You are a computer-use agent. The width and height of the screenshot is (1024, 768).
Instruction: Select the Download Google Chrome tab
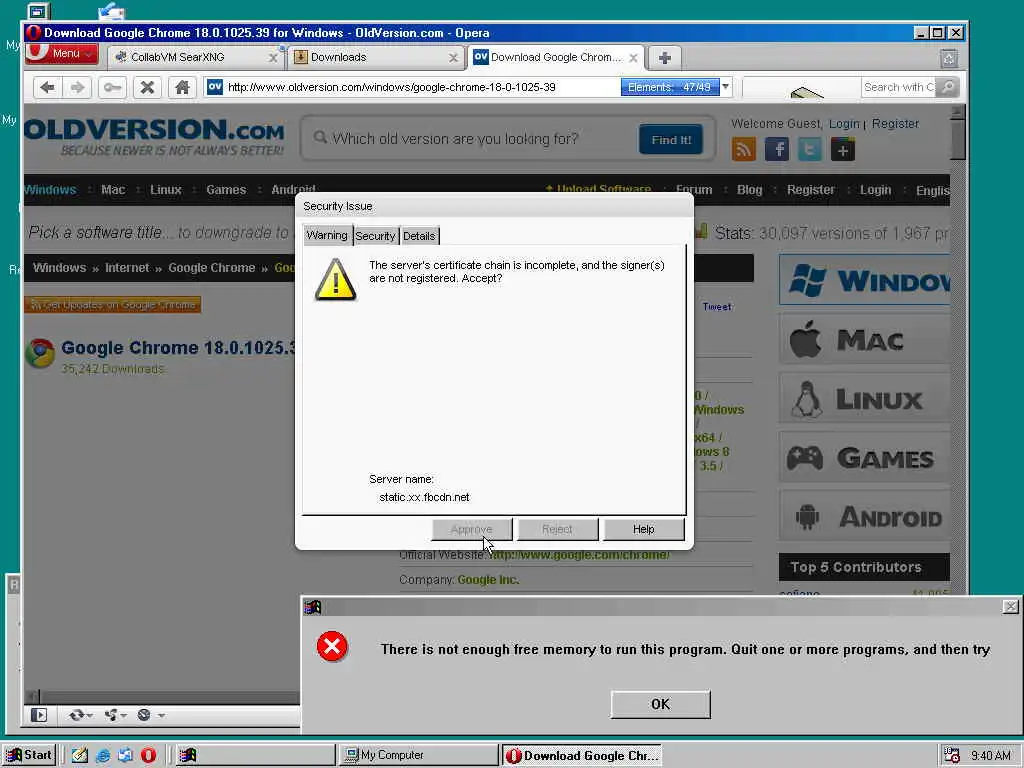tap(555, 57)
